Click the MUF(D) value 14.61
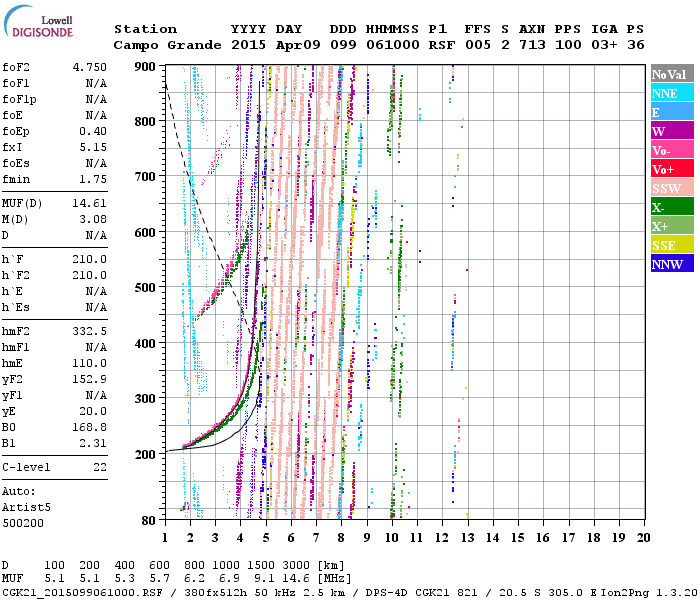Viewport: 700px width, 600px height. pyautogui.click(x=90, y=204)
